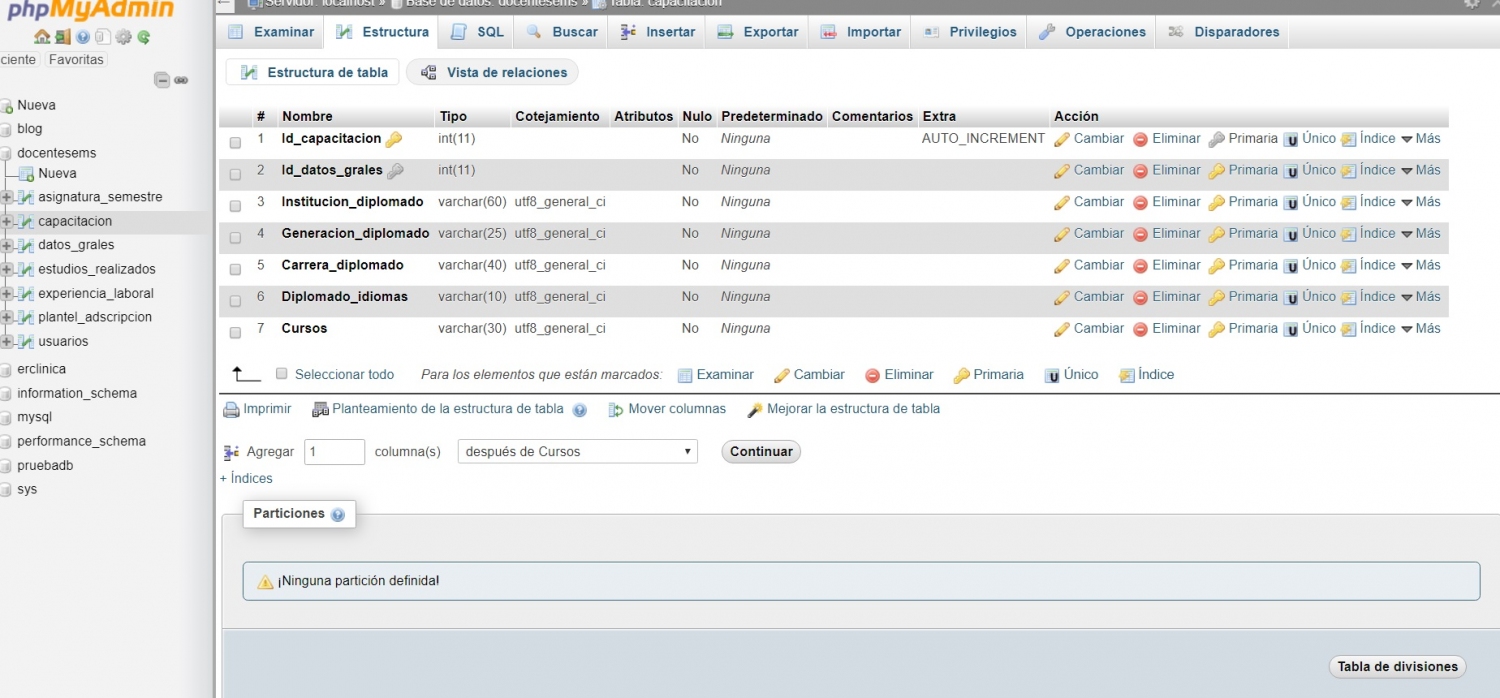The image size is (1500, 698).
Task: Expand asignatura_semestre table node
Action: [7, 197]
